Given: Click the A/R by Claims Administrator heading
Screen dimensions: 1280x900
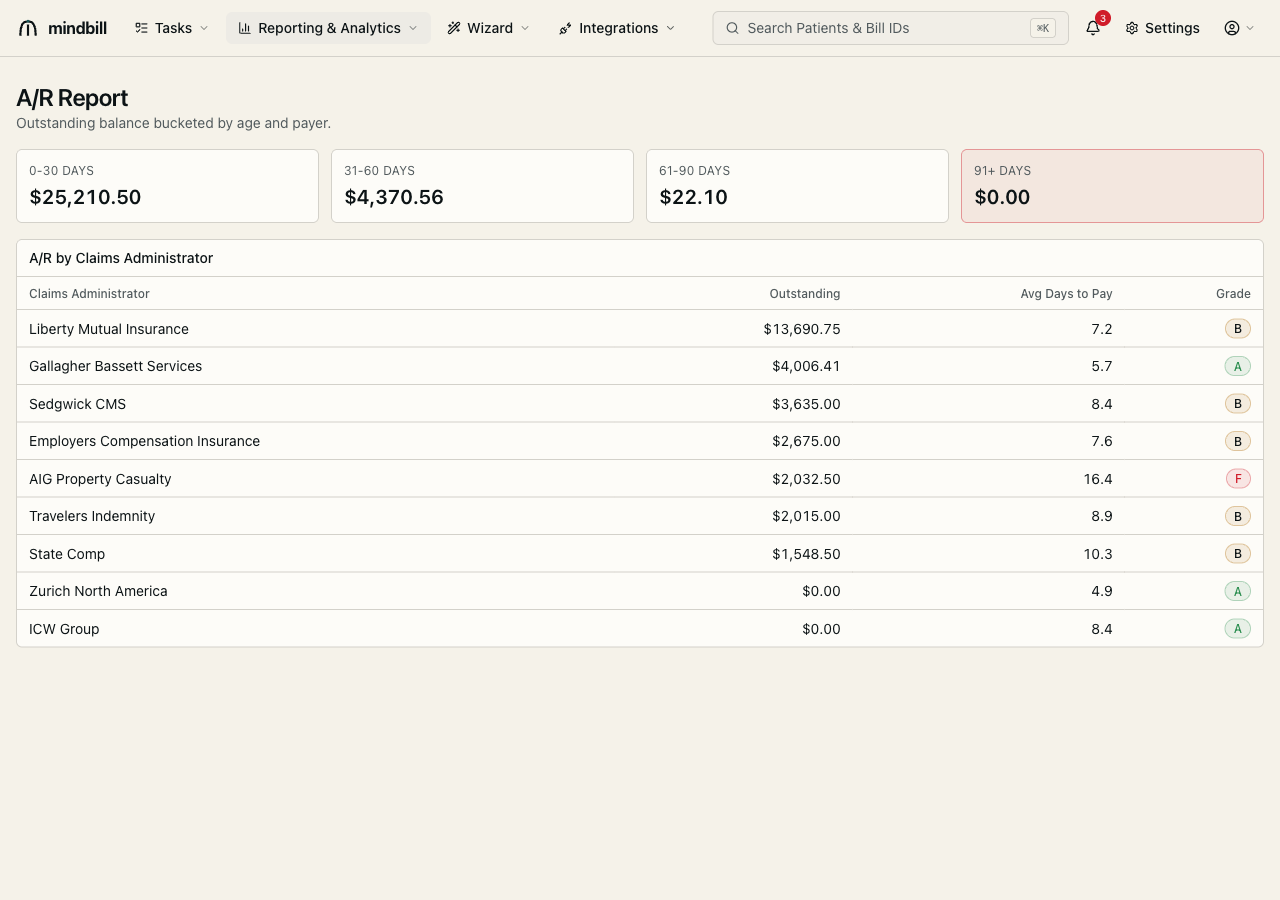Looking at the screenshot, I should (121, 258).
